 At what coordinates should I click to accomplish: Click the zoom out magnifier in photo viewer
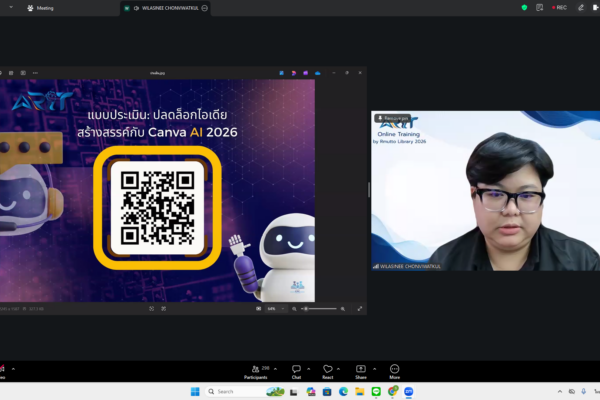click(x=294, y=309)
